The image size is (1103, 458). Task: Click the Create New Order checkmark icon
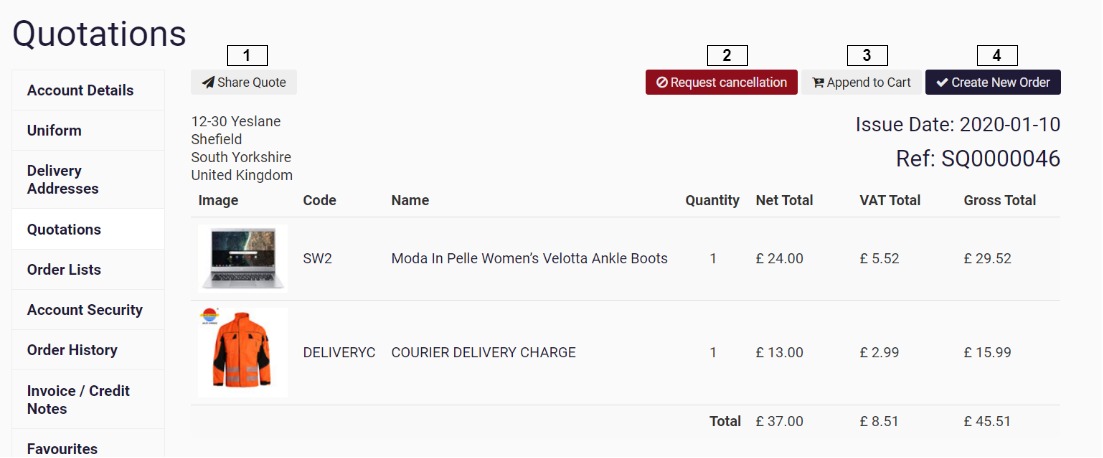(x=942, y=83)
